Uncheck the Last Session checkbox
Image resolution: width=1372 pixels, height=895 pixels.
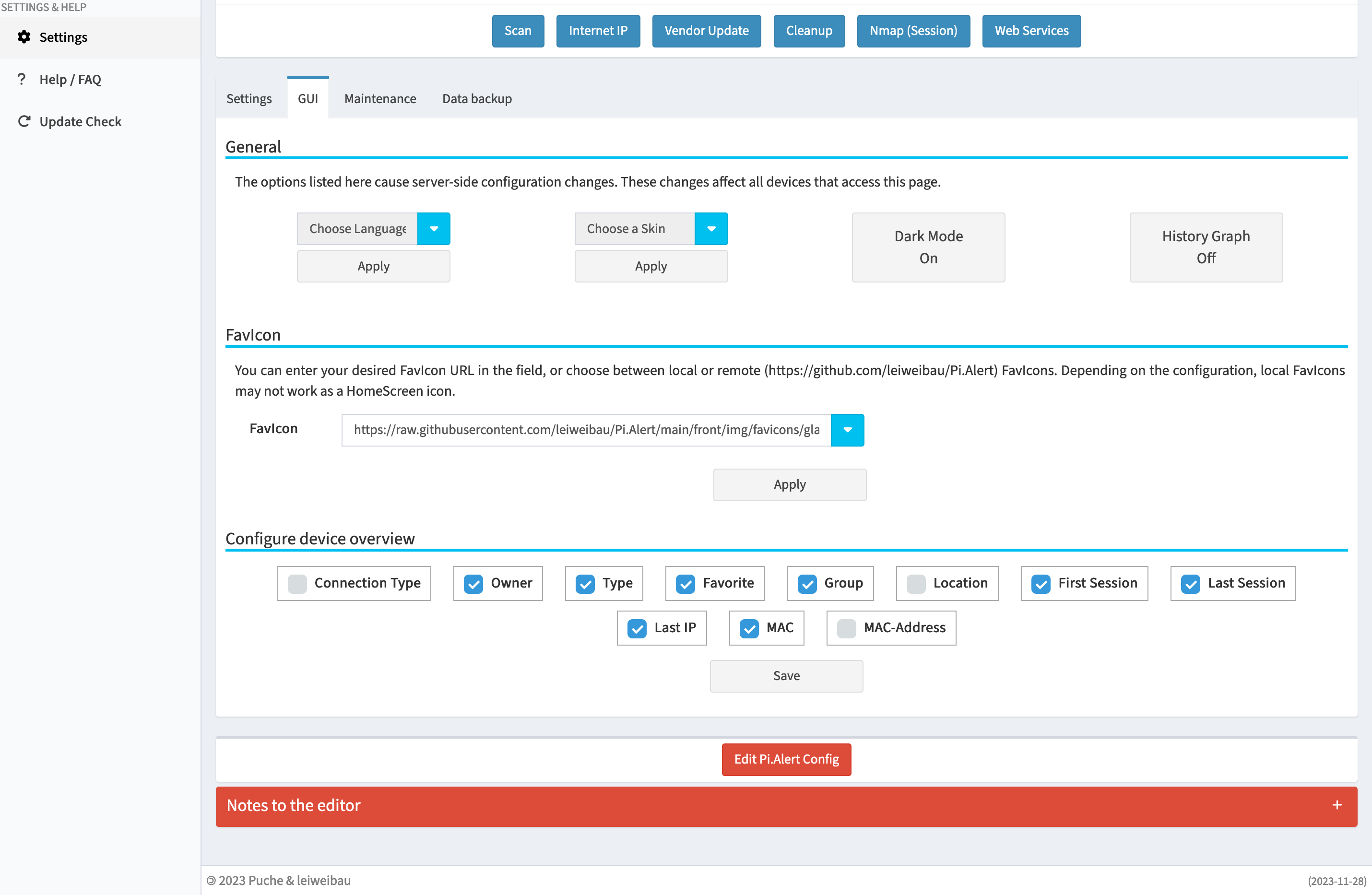pyautogui.click(x=1190, y=583)
